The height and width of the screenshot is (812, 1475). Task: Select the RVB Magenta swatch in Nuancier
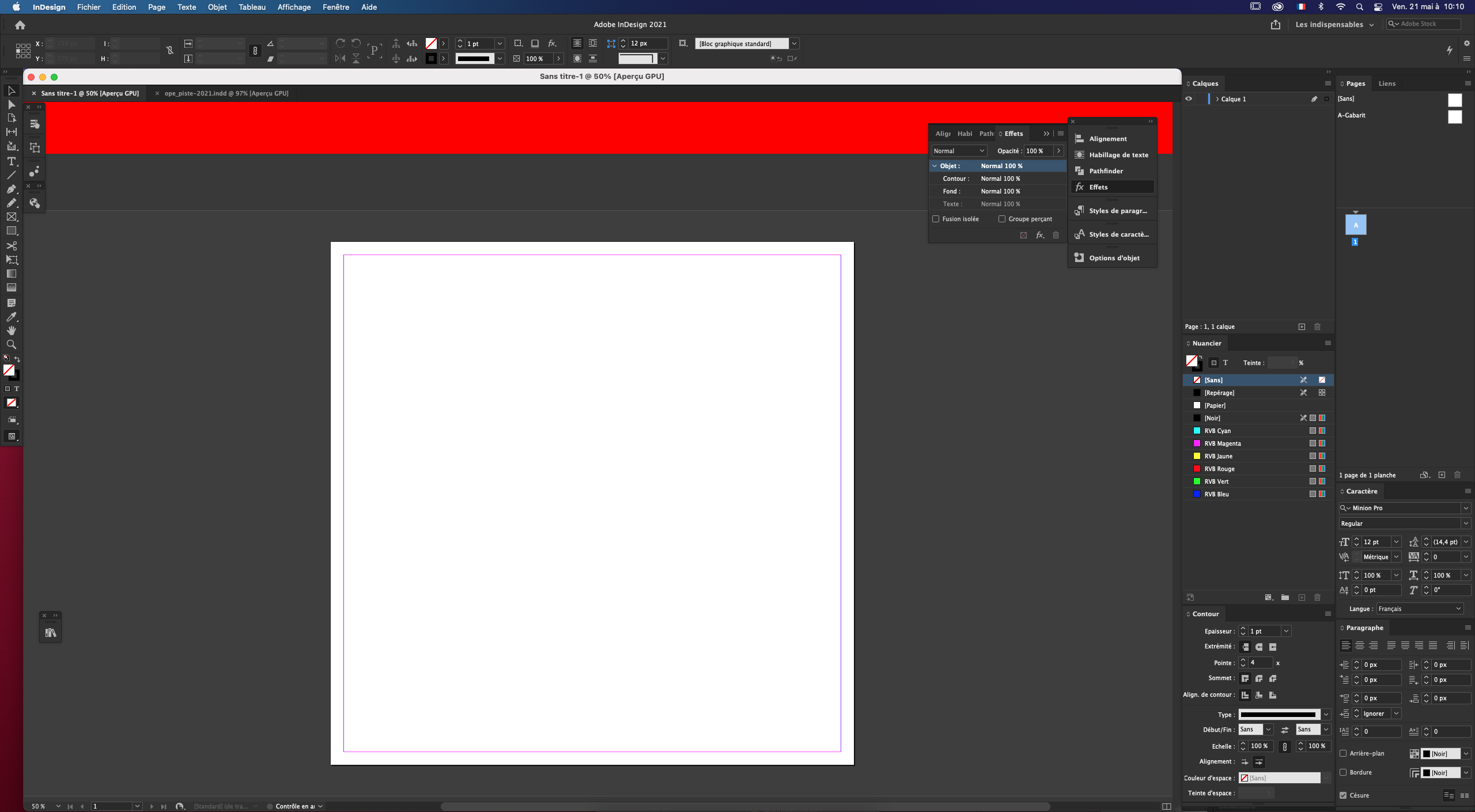[1223, 443]
